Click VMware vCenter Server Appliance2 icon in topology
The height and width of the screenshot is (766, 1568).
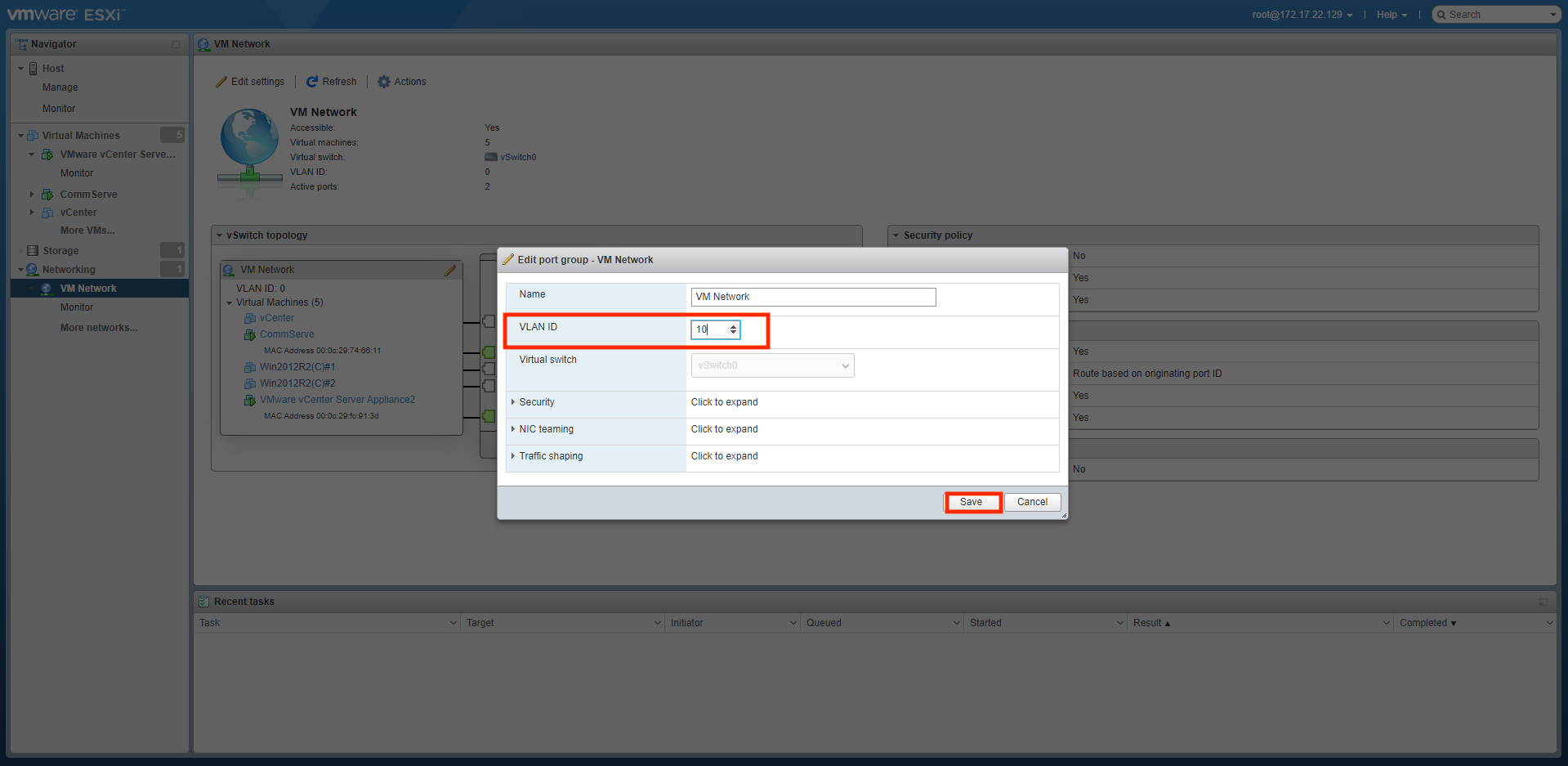coord(250,400)
